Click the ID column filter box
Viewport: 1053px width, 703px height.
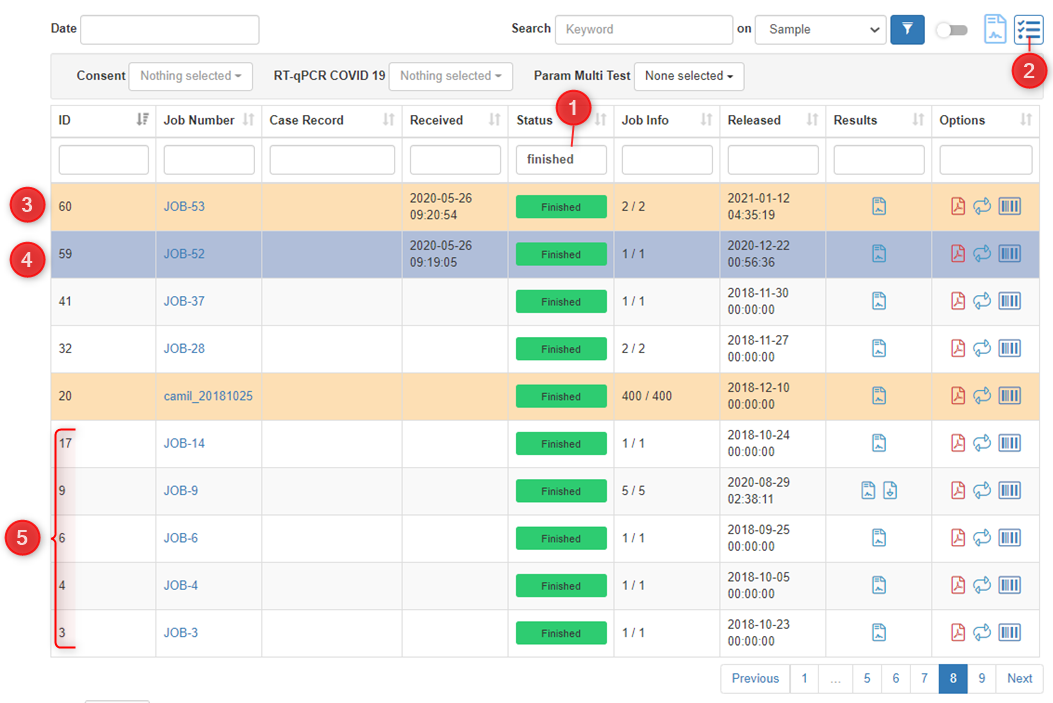[x=103, y=160]
